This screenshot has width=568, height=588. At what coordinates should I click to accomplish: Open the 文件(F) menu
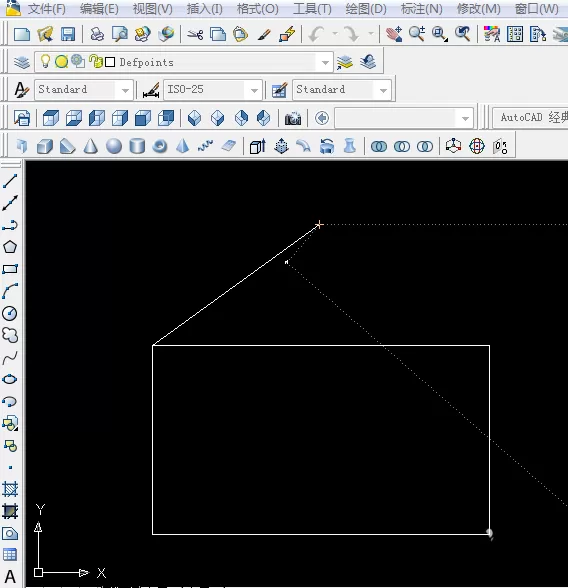coord(46,9)
